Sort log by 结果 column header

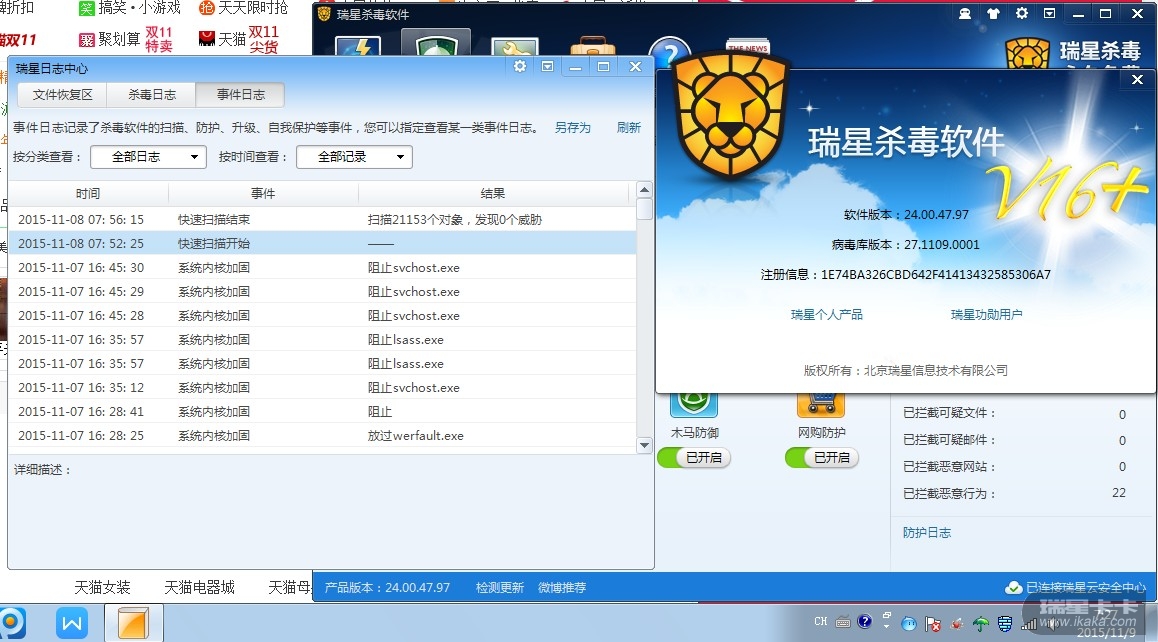493,194
